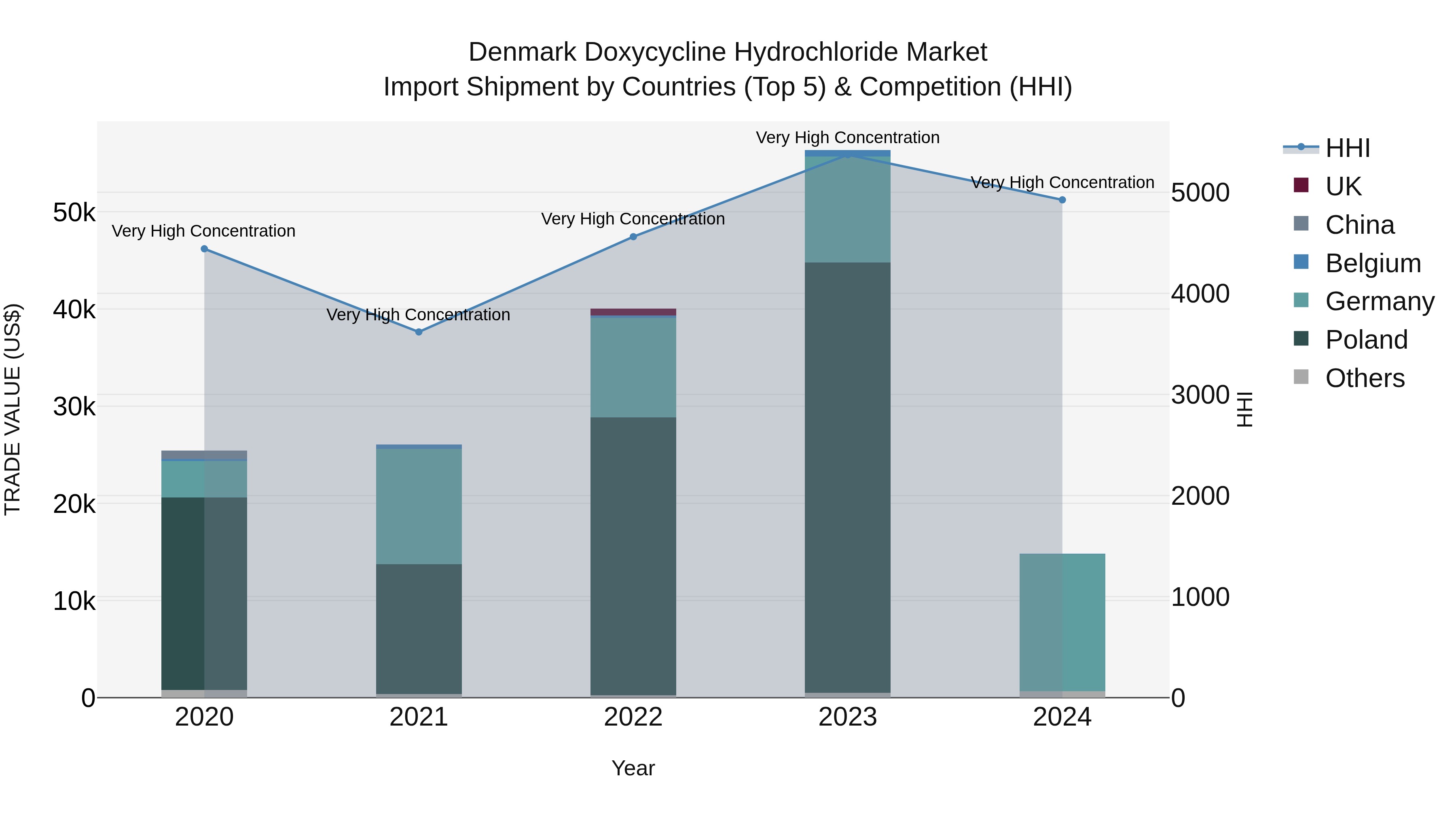The image size is (1456, 819).
Task: Click the China segment atop 2020 bar
Action: pos(205,455)
